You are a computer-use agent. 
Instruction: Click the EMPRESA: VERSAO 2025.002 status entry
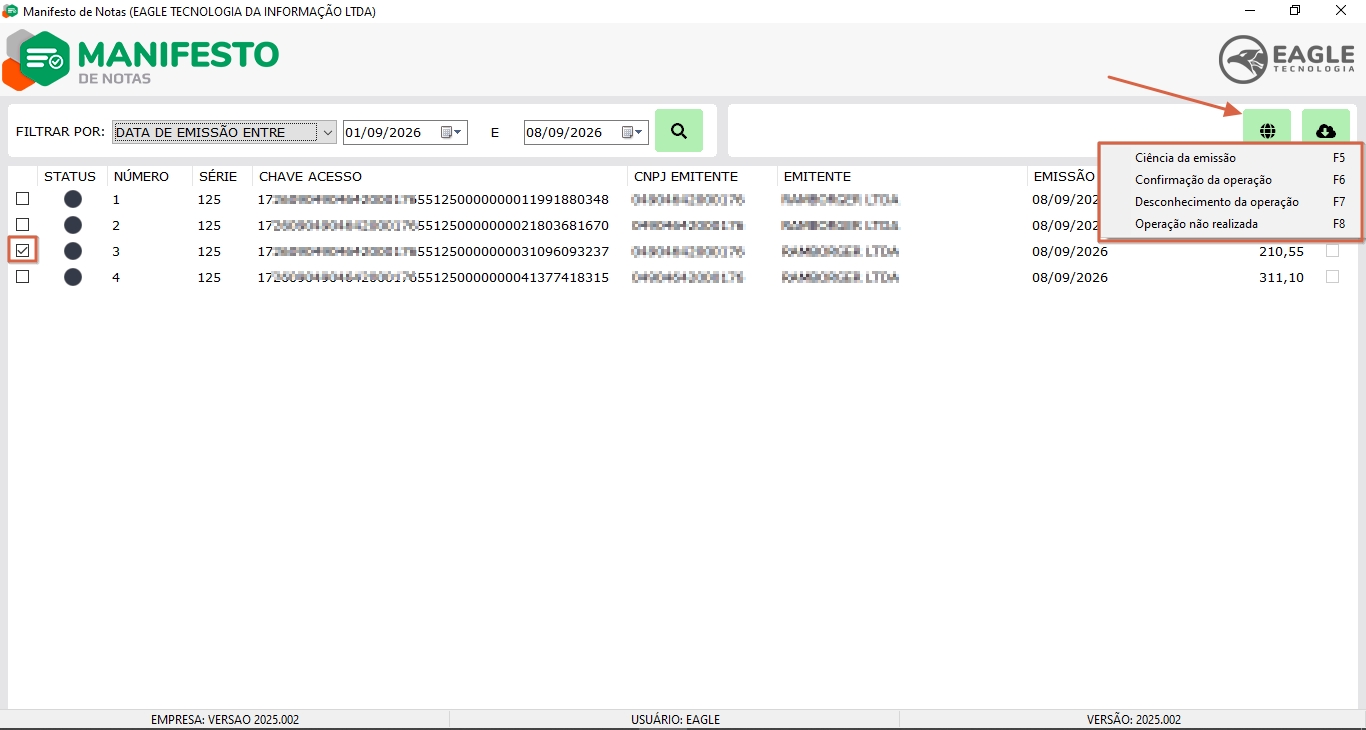[225, 720]
